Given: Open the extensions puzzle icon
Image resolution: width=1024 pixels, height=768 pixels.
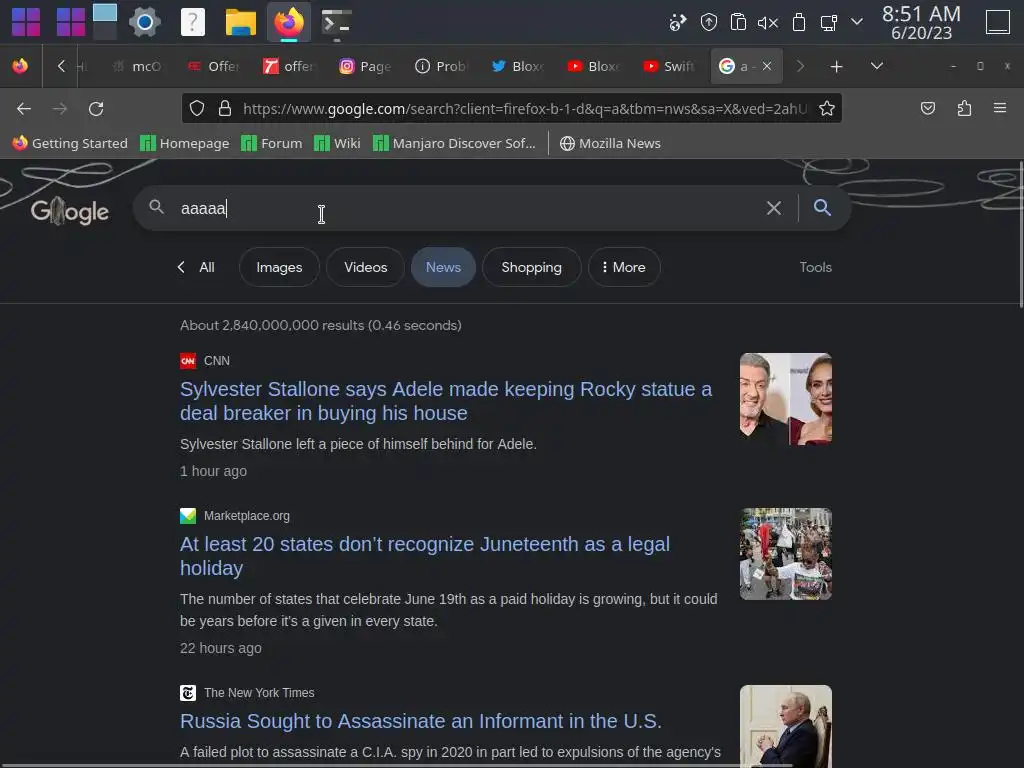Looking at the screenshot, I should (964, 108).
